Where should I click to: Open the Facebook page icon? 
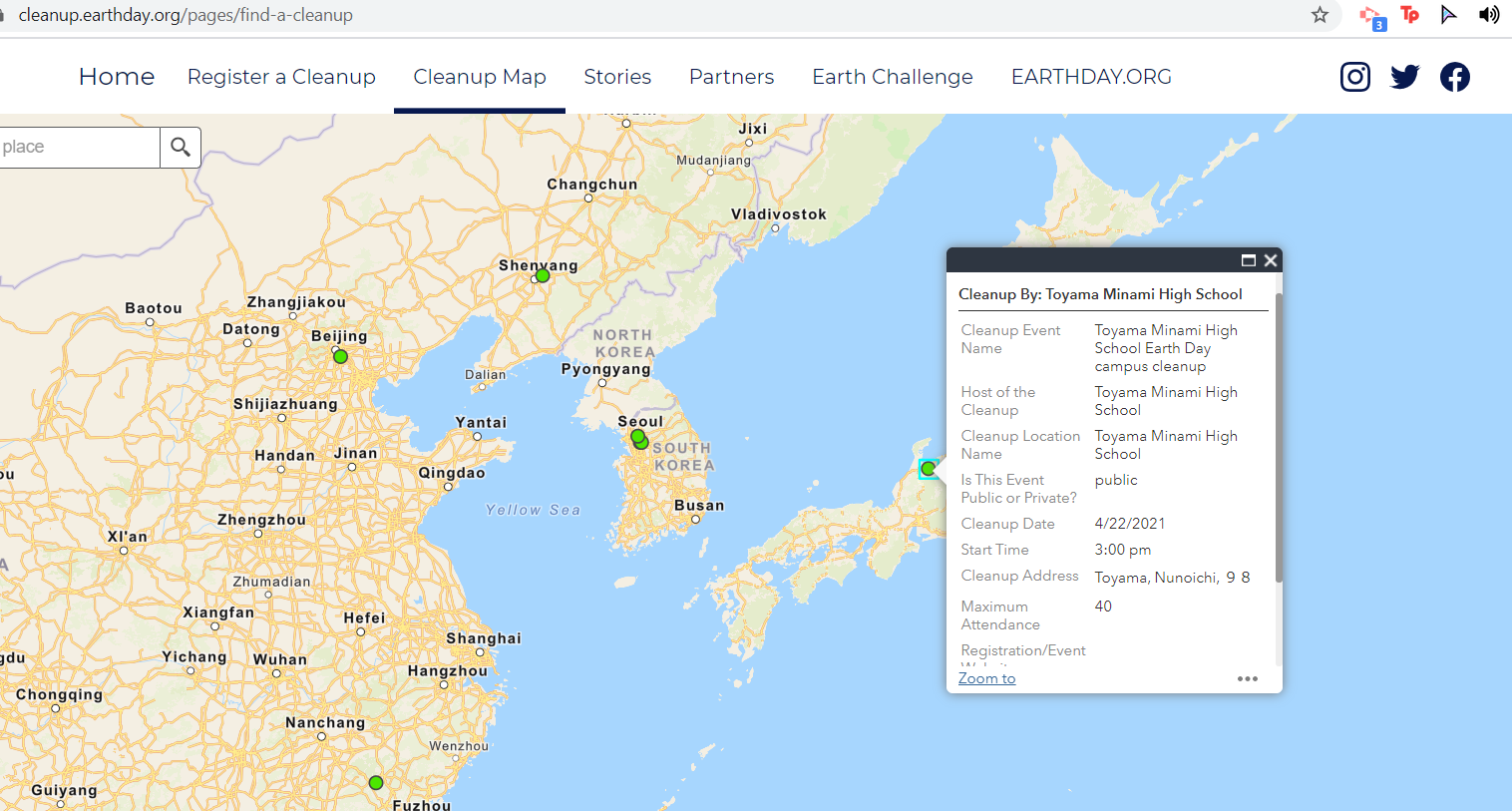1455,77
